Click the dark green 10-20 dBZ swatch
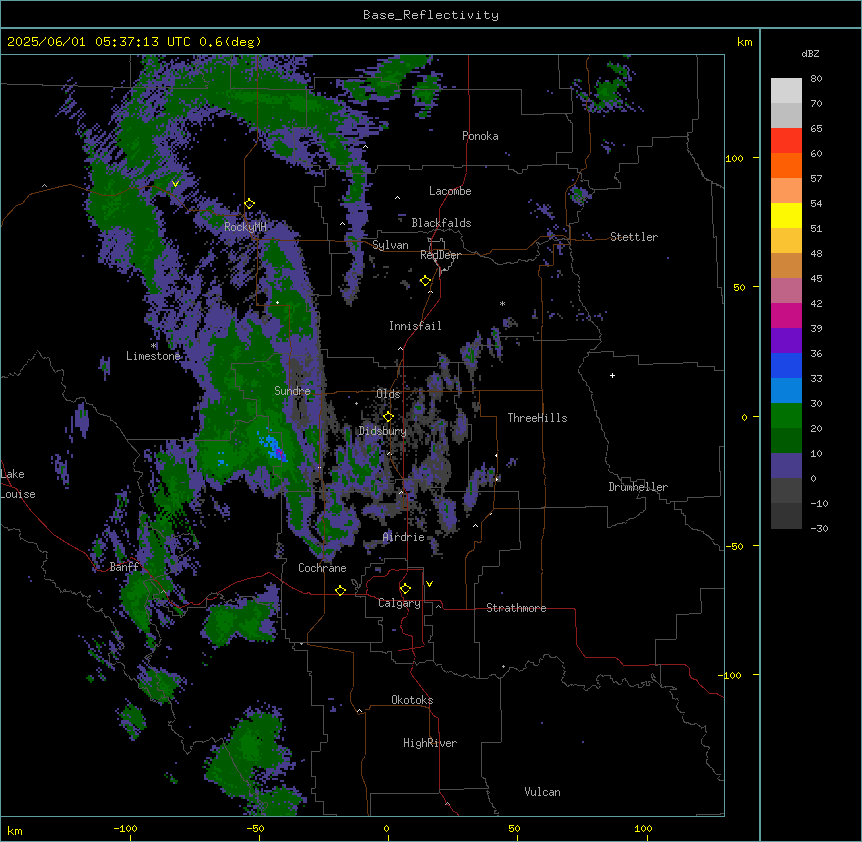The image size is (862, 842). click(x=786, y=441)
